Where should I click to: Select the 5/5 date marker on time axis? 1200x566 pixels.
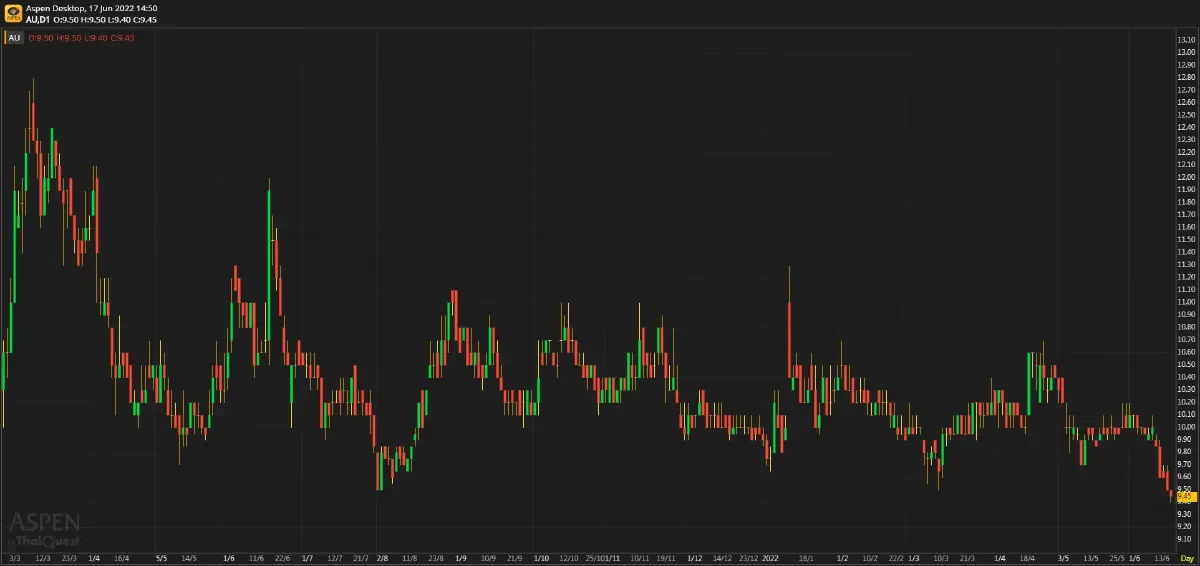(x=162, y=557)
